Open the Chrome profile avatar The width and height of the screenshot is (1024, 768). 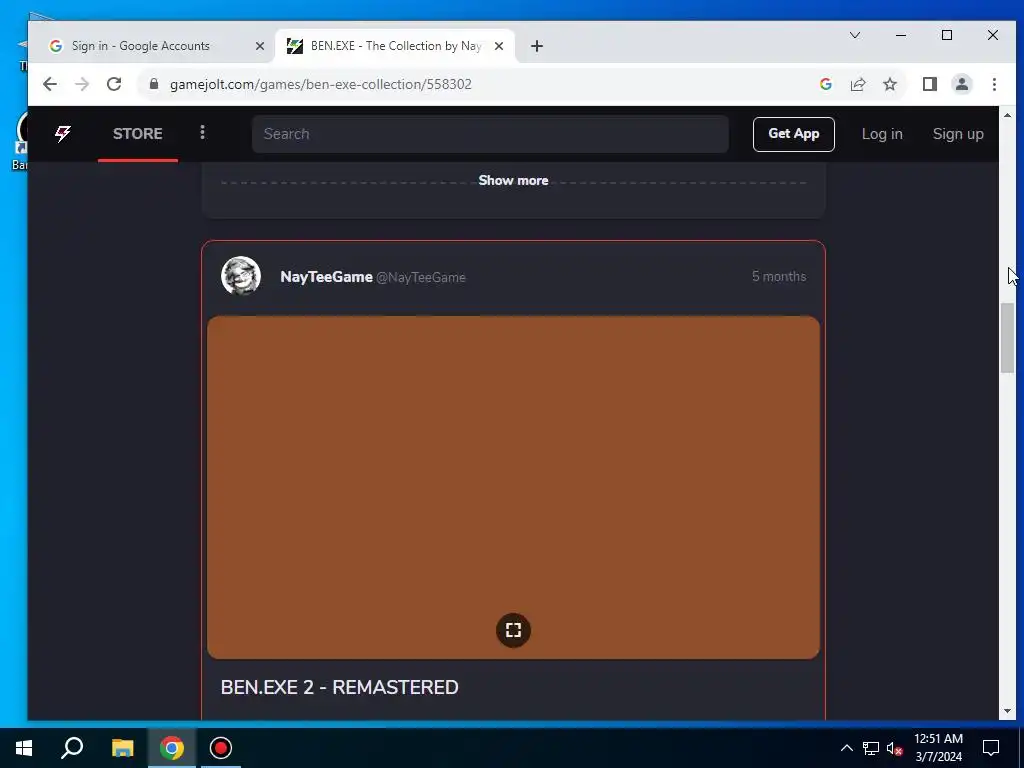tap(962, 84)
